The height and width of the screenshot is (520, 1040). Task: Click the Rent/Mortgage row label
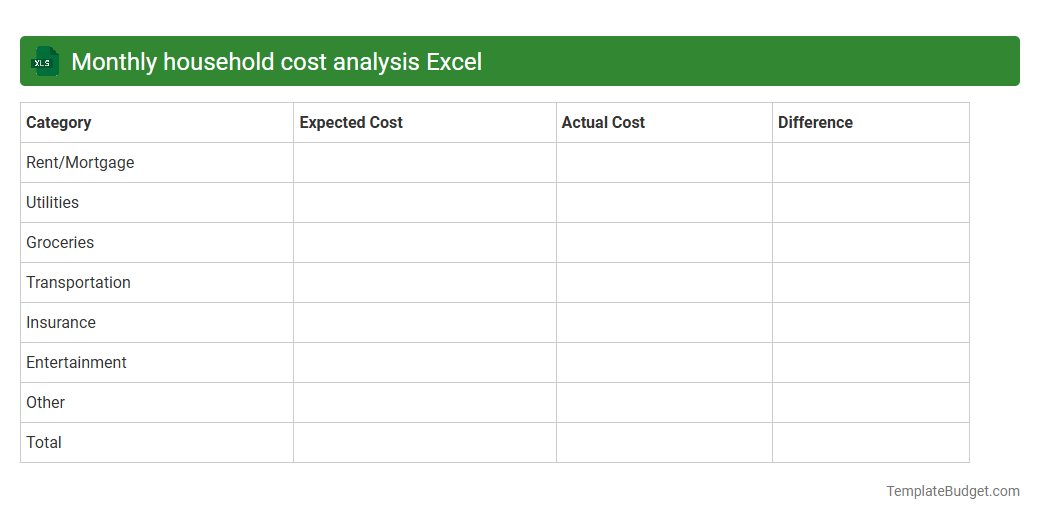(x=80, y=162)
